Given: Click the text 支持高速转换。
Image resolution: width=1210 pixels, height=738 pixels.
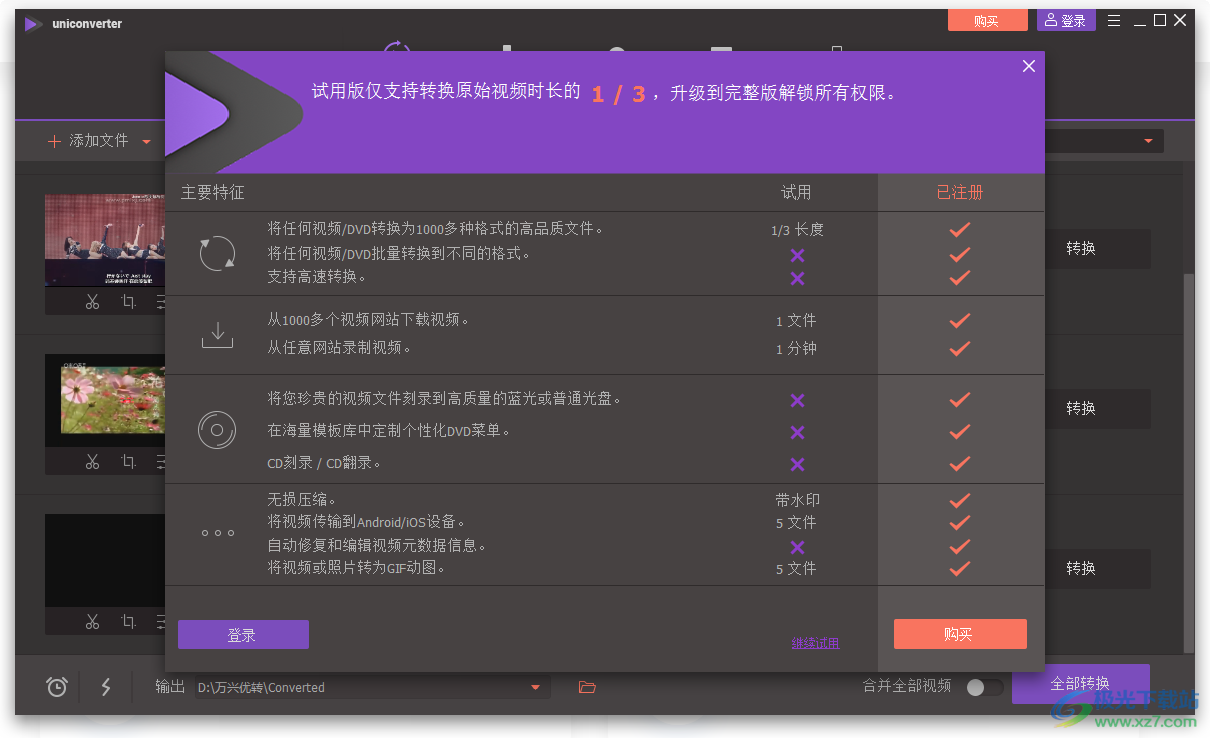Looking at the screenshot, I should [x=317, y=277].
